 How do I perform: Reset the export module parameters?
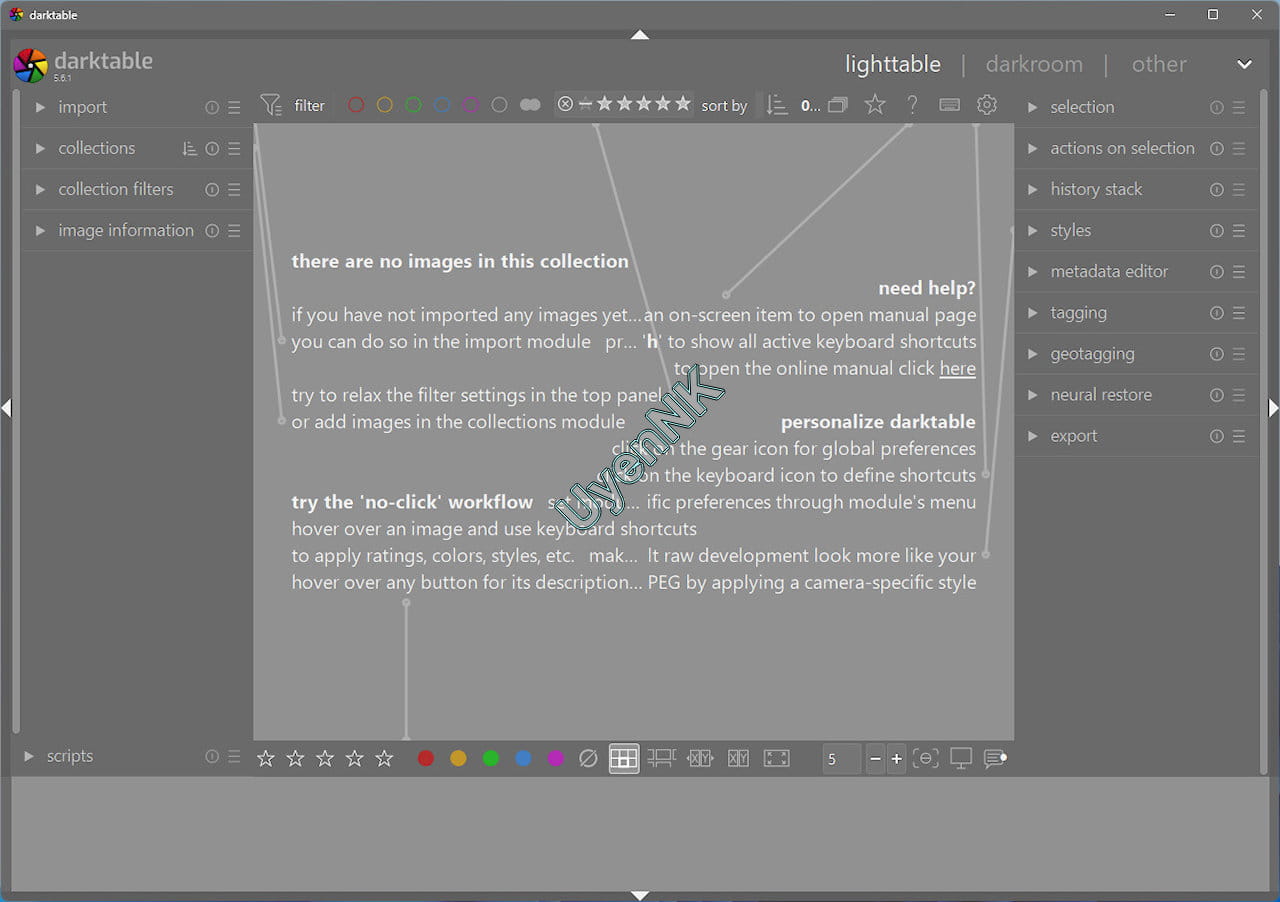pyautogui.click(x=1217, y=437)
